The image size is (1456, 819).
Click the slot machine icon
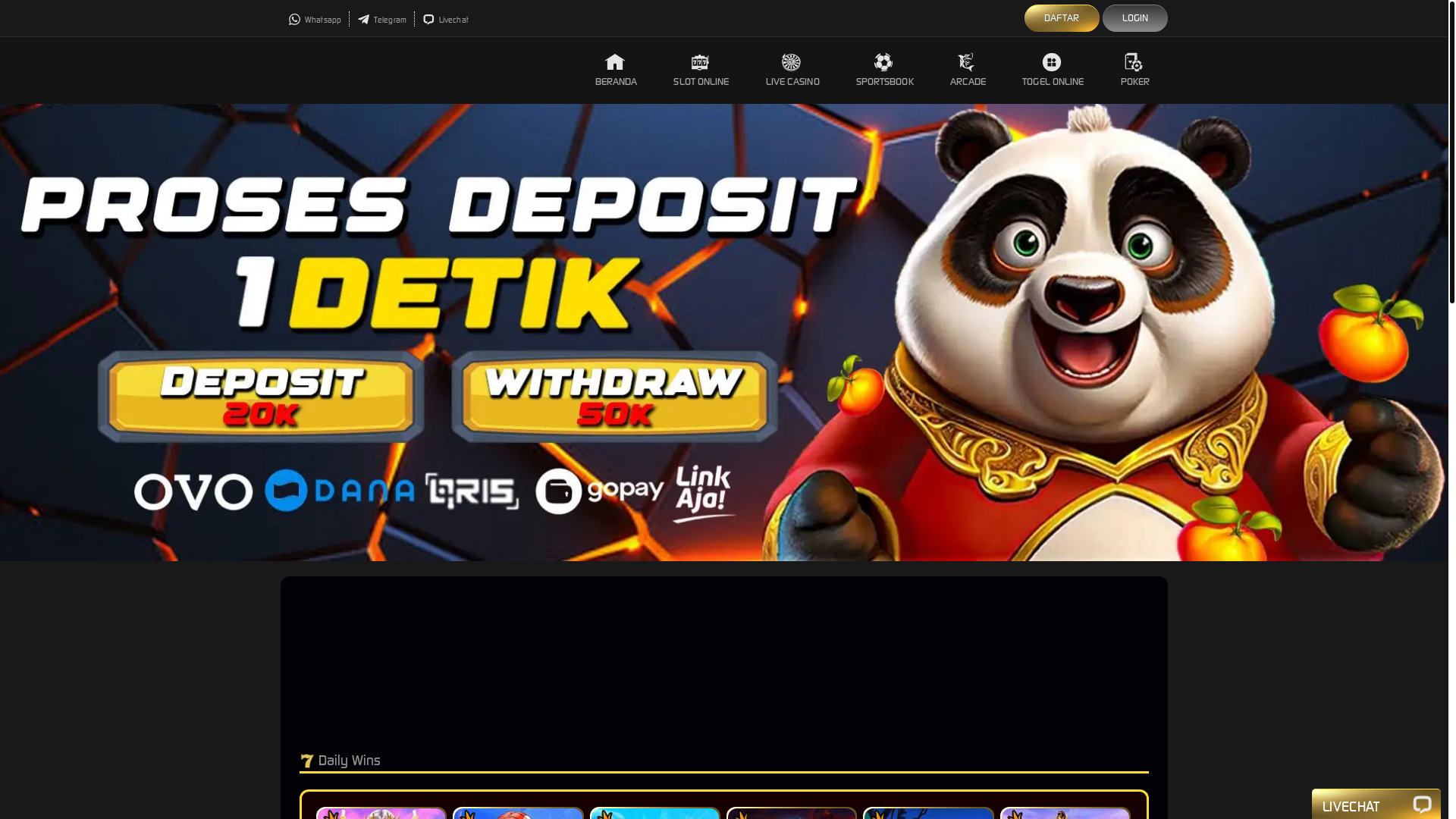coord(700,62)
